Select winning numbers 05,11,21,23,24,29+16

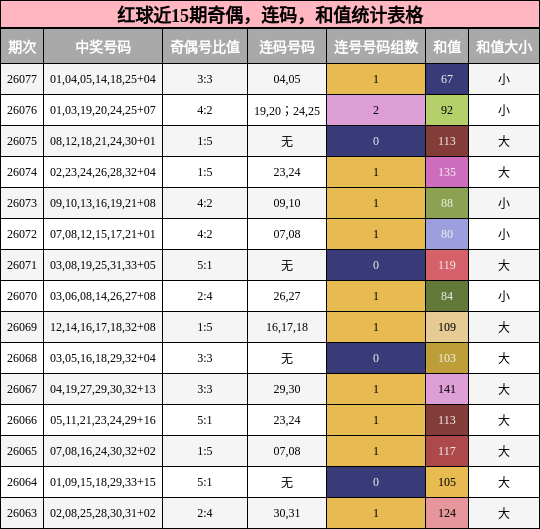pos(103,420)
